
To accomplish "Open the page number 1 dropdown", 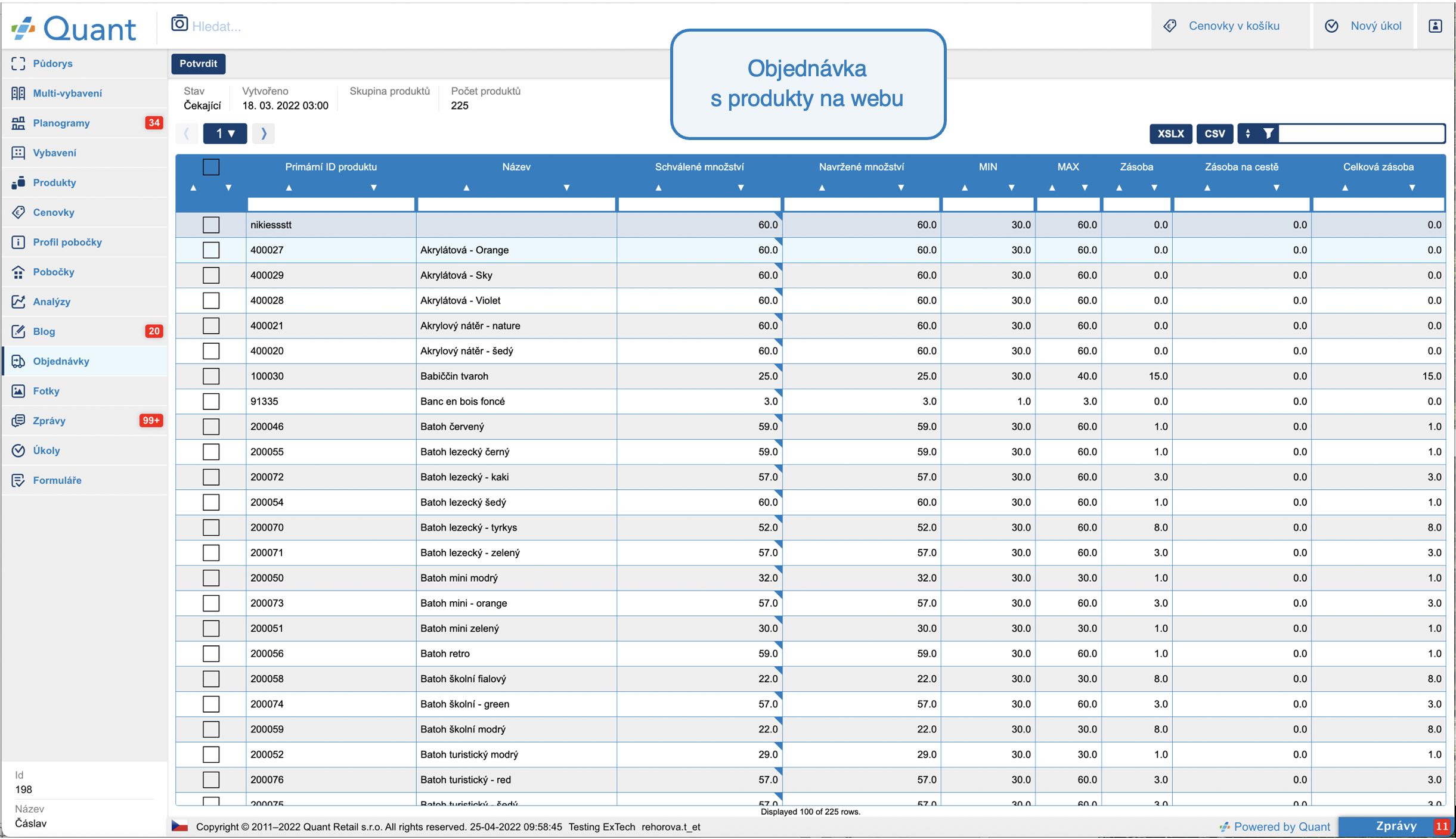I will 225,133.
